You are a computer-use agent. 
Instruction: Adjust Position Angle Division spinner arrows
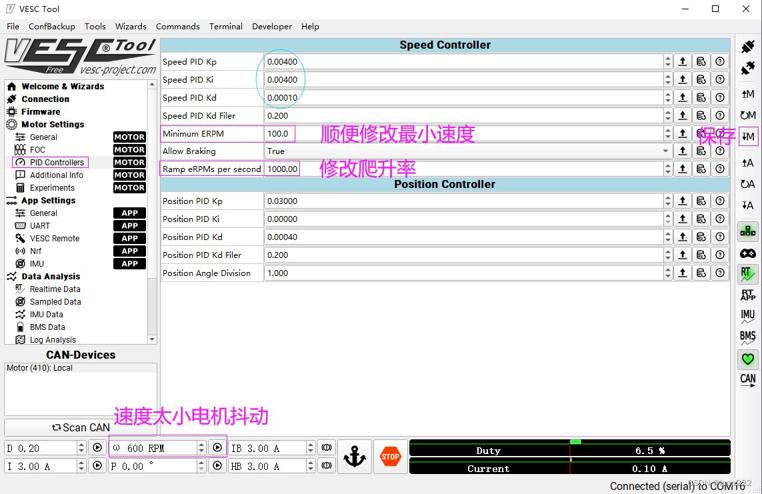coord(668,273)
